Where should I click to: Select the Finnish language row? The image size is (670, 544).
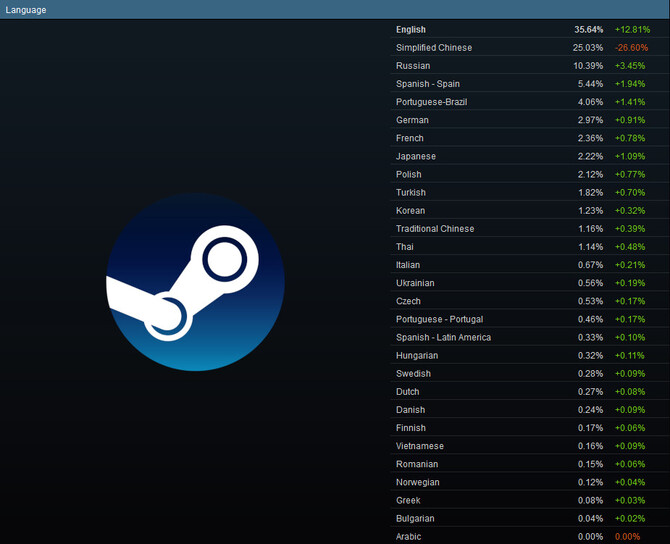(x=530, y=428)
